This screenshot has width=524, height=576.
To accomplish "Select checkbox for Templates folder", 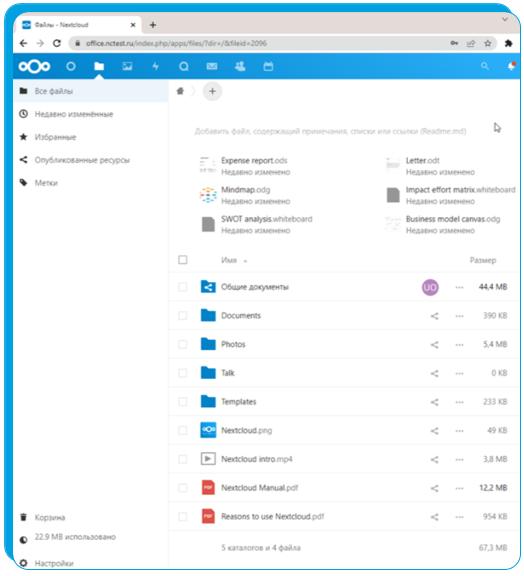I will click(x=183, y=402).
